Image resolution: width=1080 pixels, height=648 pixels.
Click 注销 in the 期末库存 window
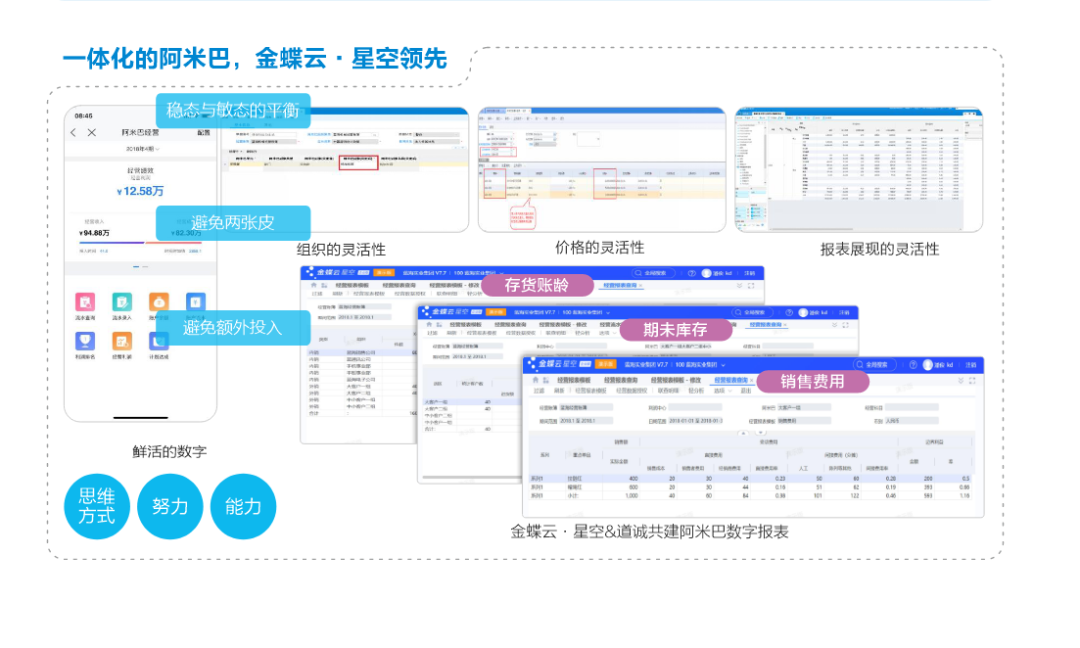click(x=844, y=313)
